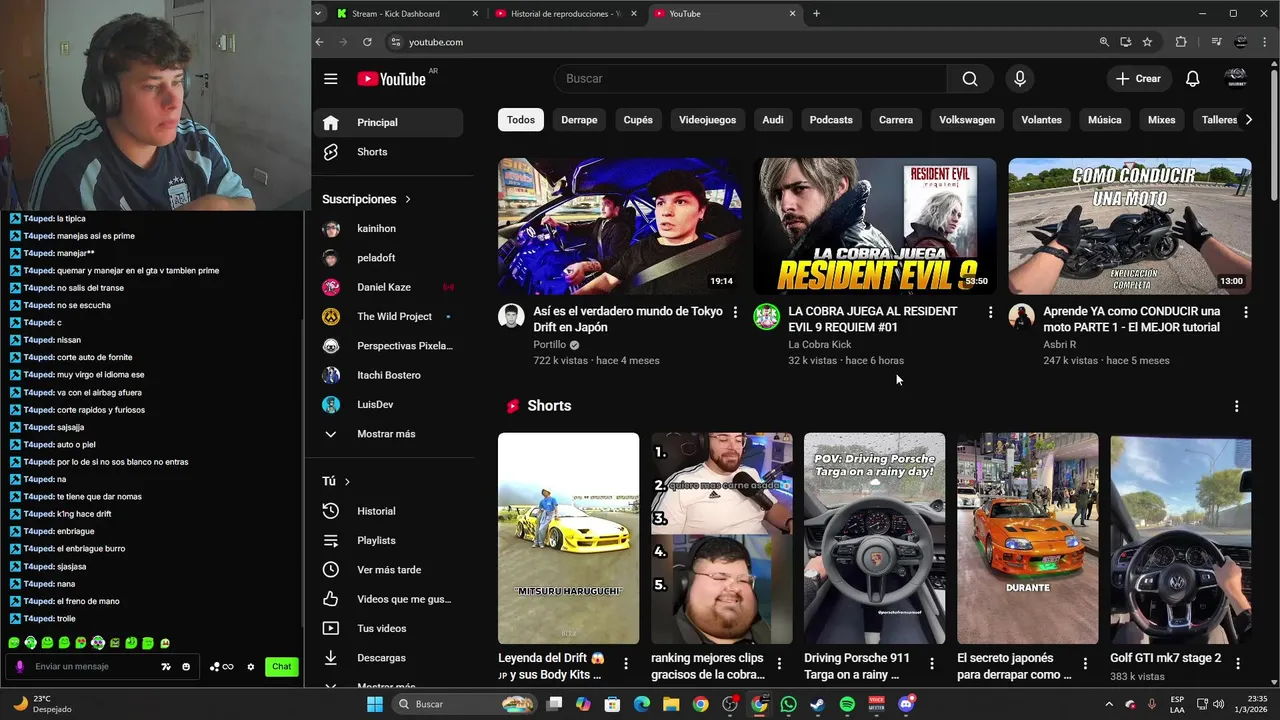Open Playlists in the sidebar
The height and width of the screenshot is (720, 1280).
pos(388,540)
